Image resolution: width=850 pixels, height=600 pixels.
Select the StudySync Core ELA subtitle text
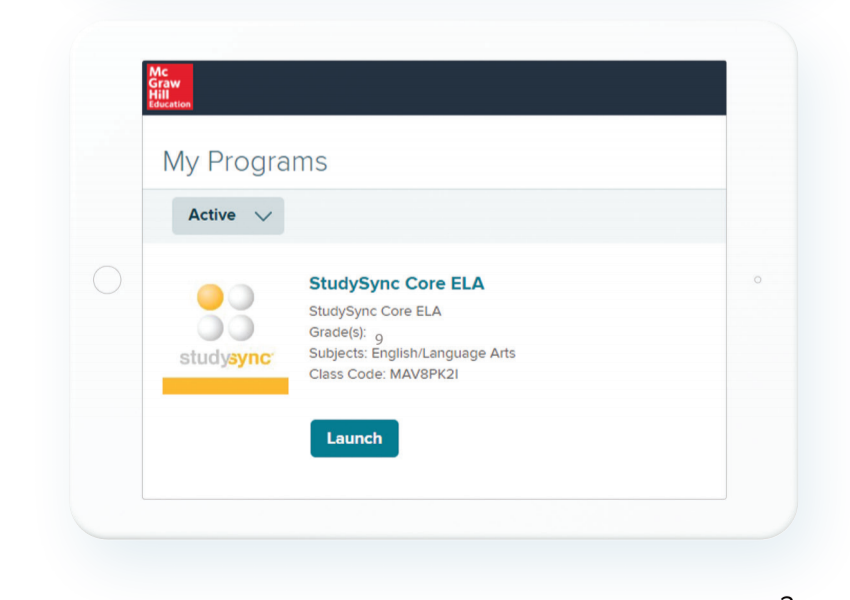[375, 311]
